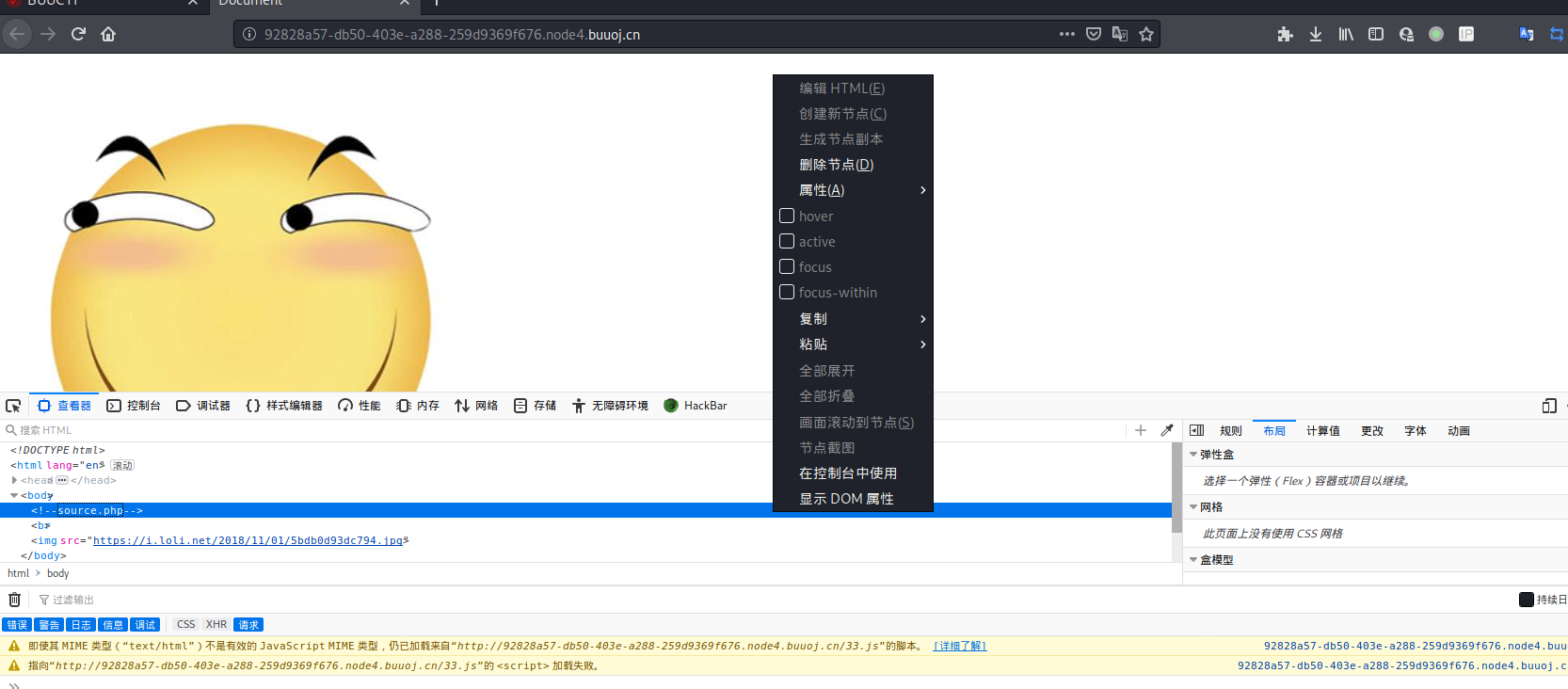Image resolution: width=1568 pixels, height=689 pixels.
Task: Toggle the CSS console filter
Action: (186, 625)
